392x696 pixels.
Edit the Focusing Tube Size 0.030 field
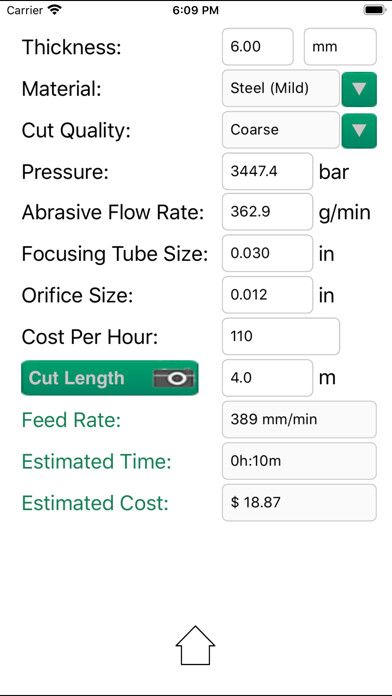[x=267, y=253]
